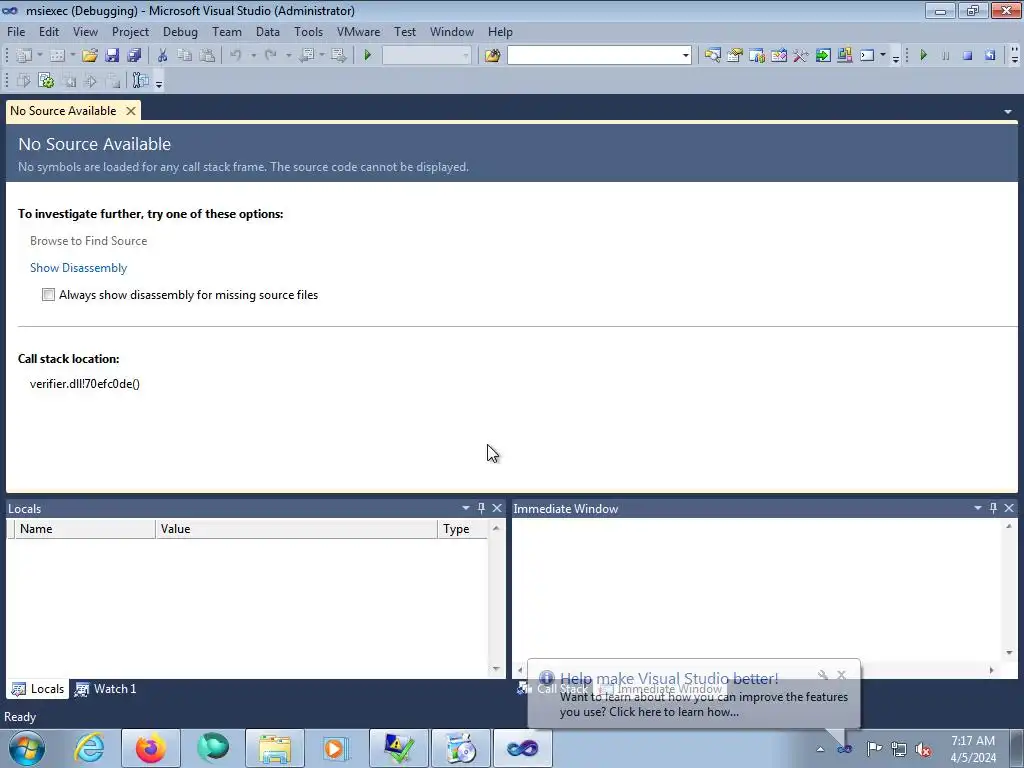Open Immediate Window position dropdown

click(x=978, y=508)
